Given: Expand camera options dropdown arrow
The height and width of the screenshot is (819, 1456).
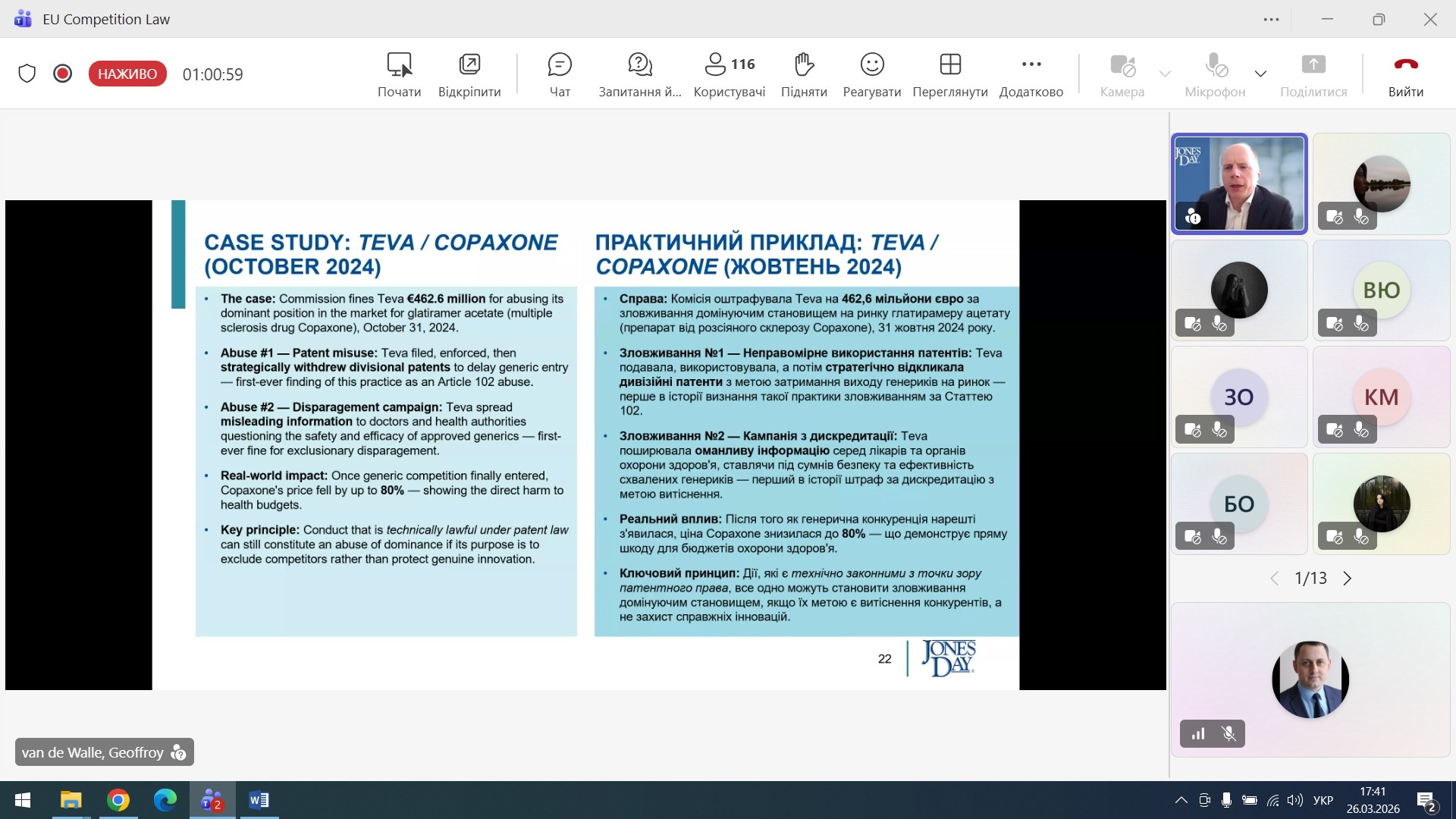Looking at the screenshot, I should tap(1165, 74).
